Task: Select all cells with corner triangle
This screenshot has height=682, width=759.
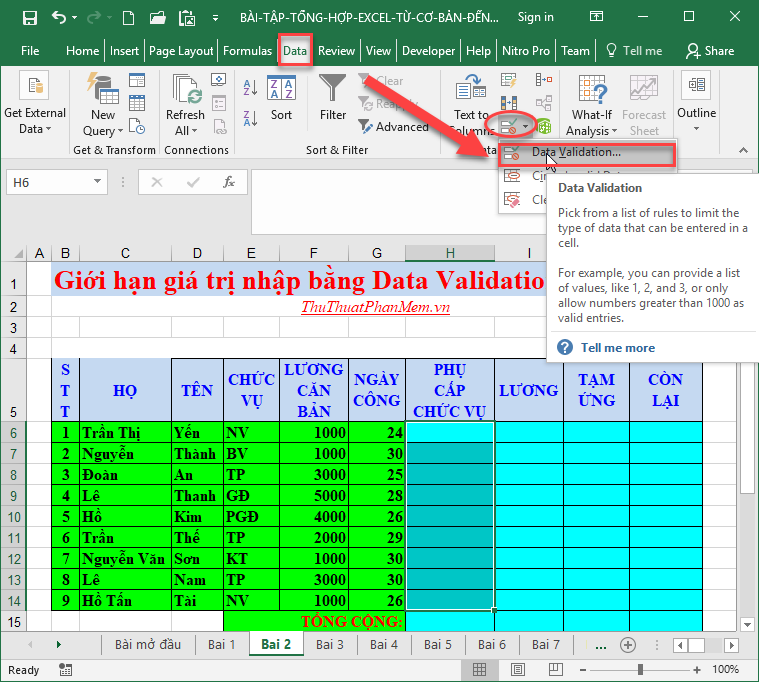Action: pos(18,253)
